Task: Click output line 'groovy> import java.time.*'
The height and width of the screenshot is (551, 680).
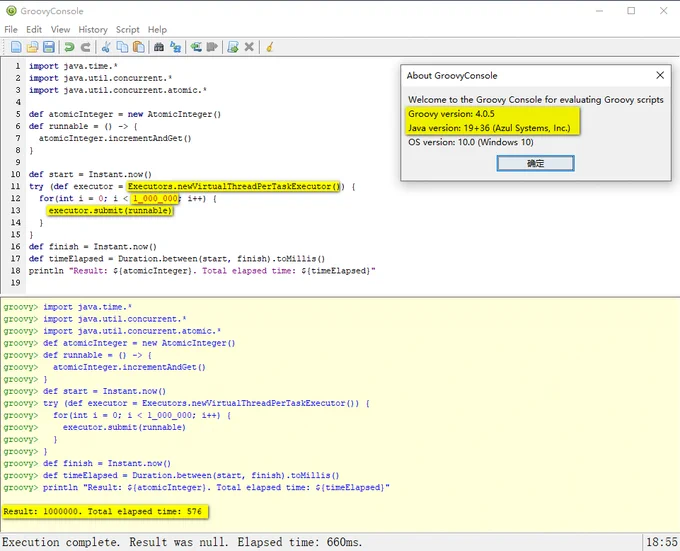Action: tap(68, 307)
